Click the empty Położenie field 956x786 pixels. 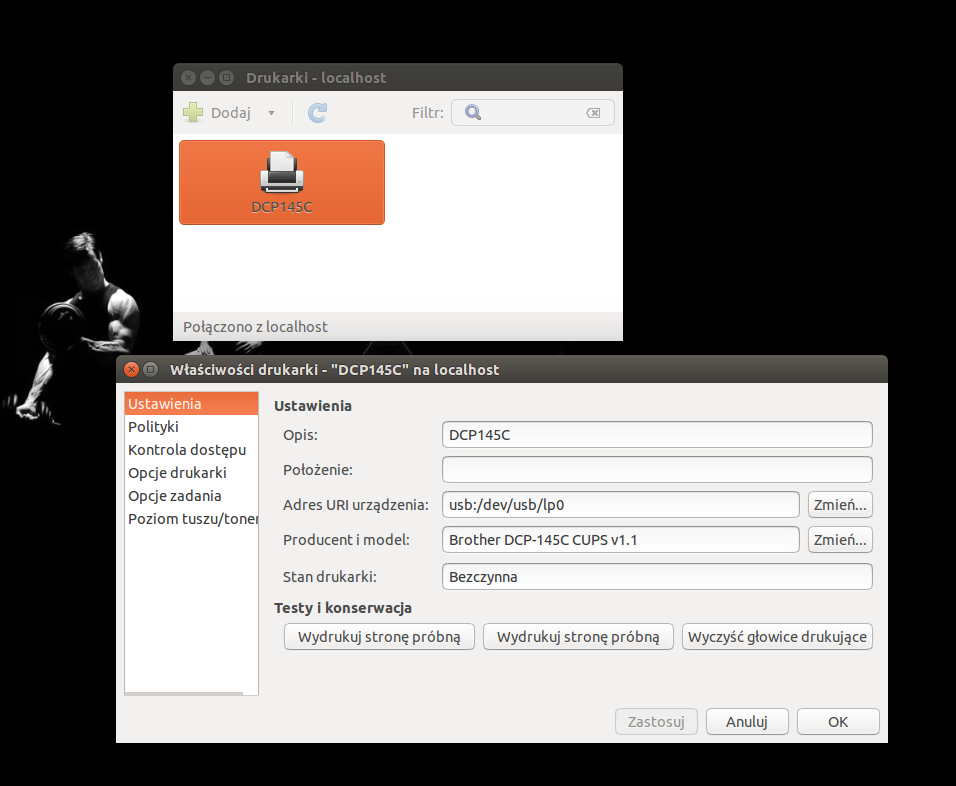coord(657,470)
